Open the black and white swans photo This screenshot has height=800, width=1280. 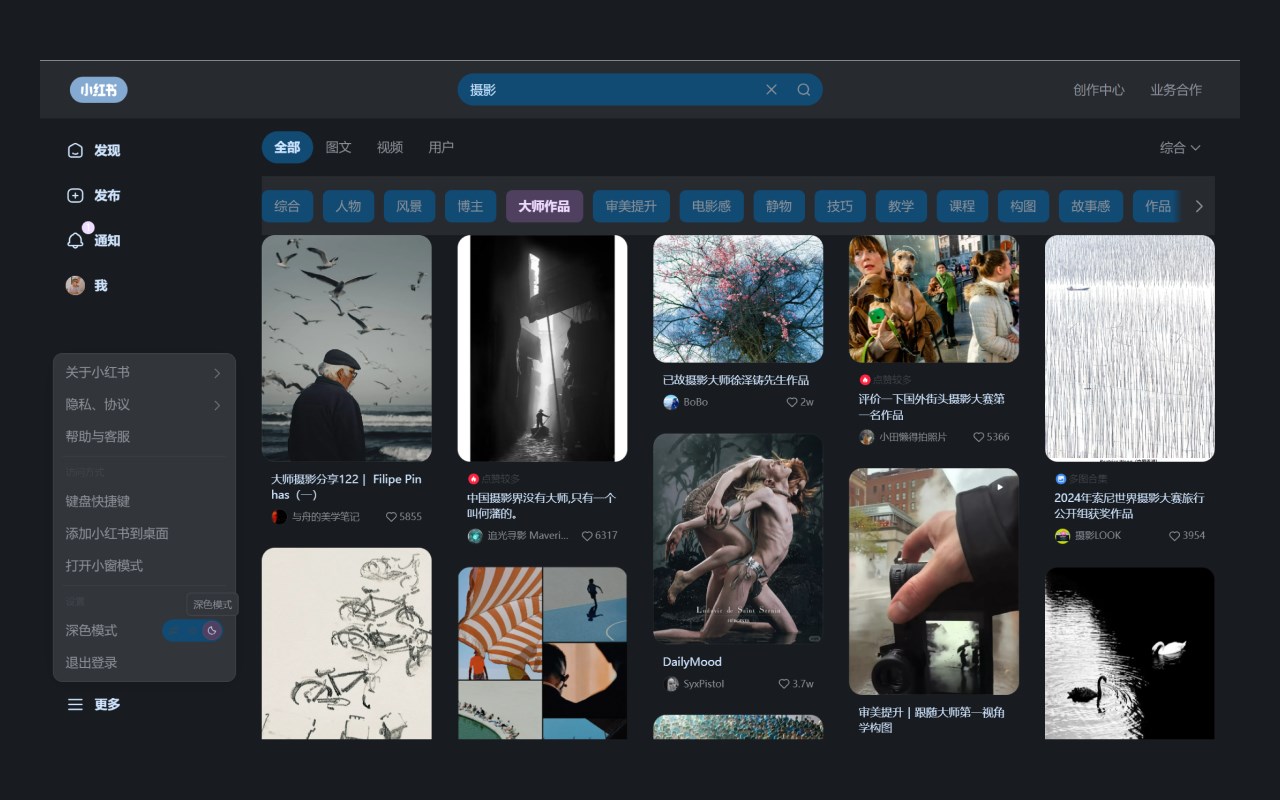1130,654
